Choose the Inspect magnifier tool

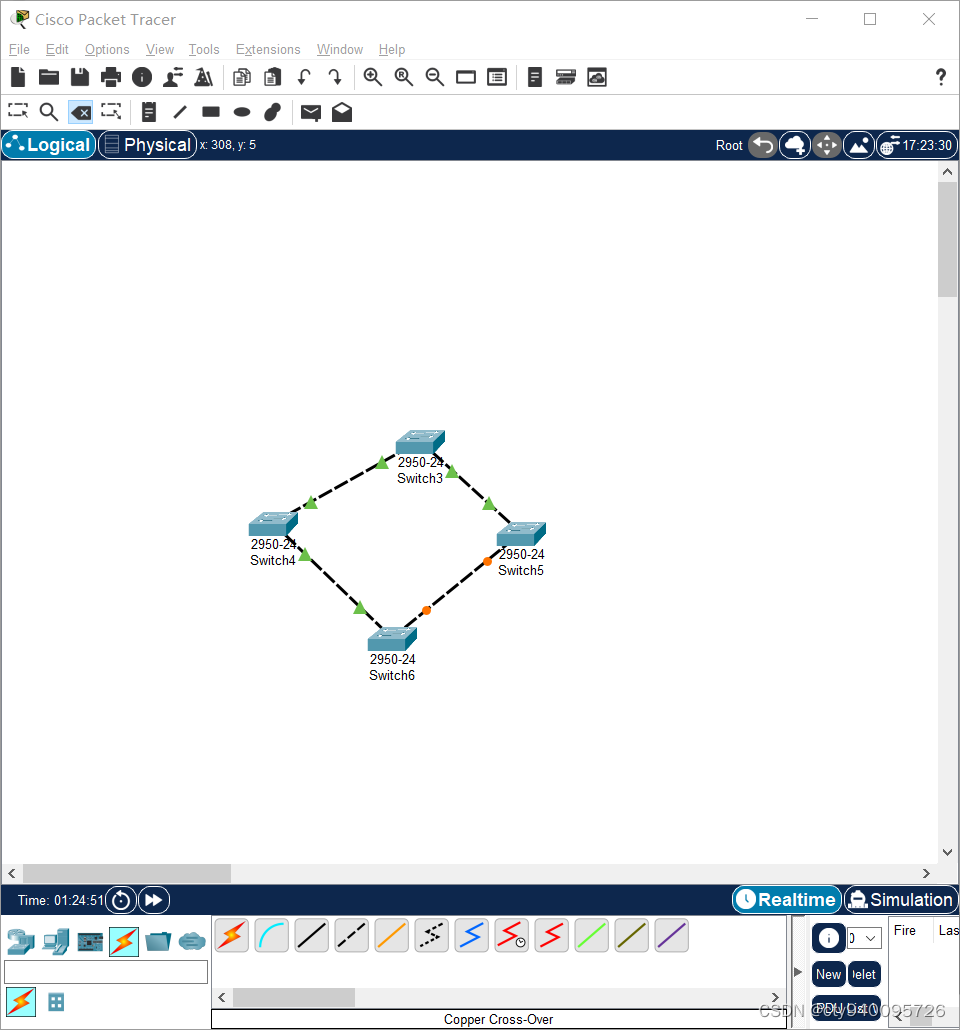coord(49,112)
